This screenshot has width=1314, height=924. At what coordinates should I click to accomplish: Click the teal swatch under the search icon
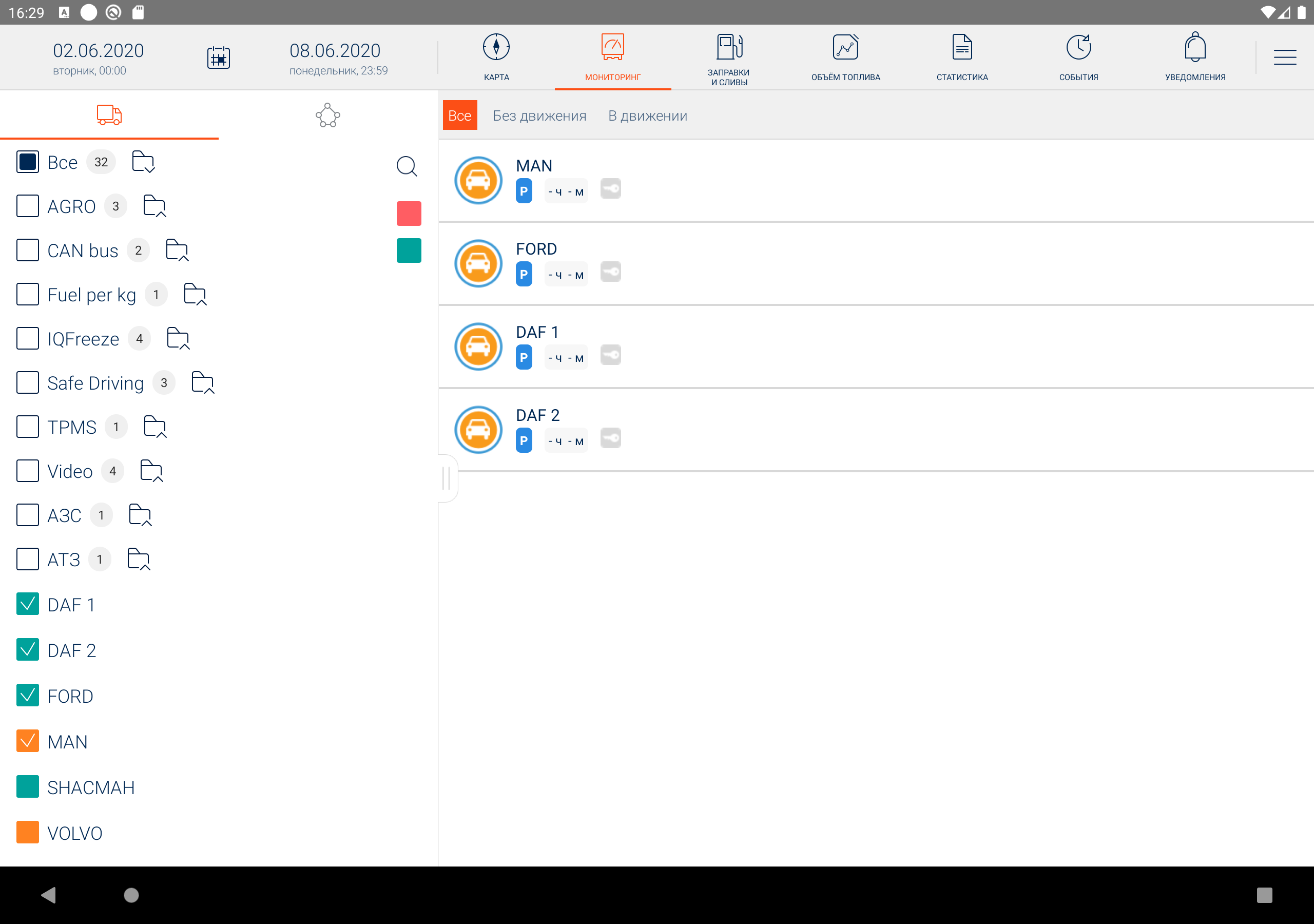pyautogui.click(x=409, y=251)
